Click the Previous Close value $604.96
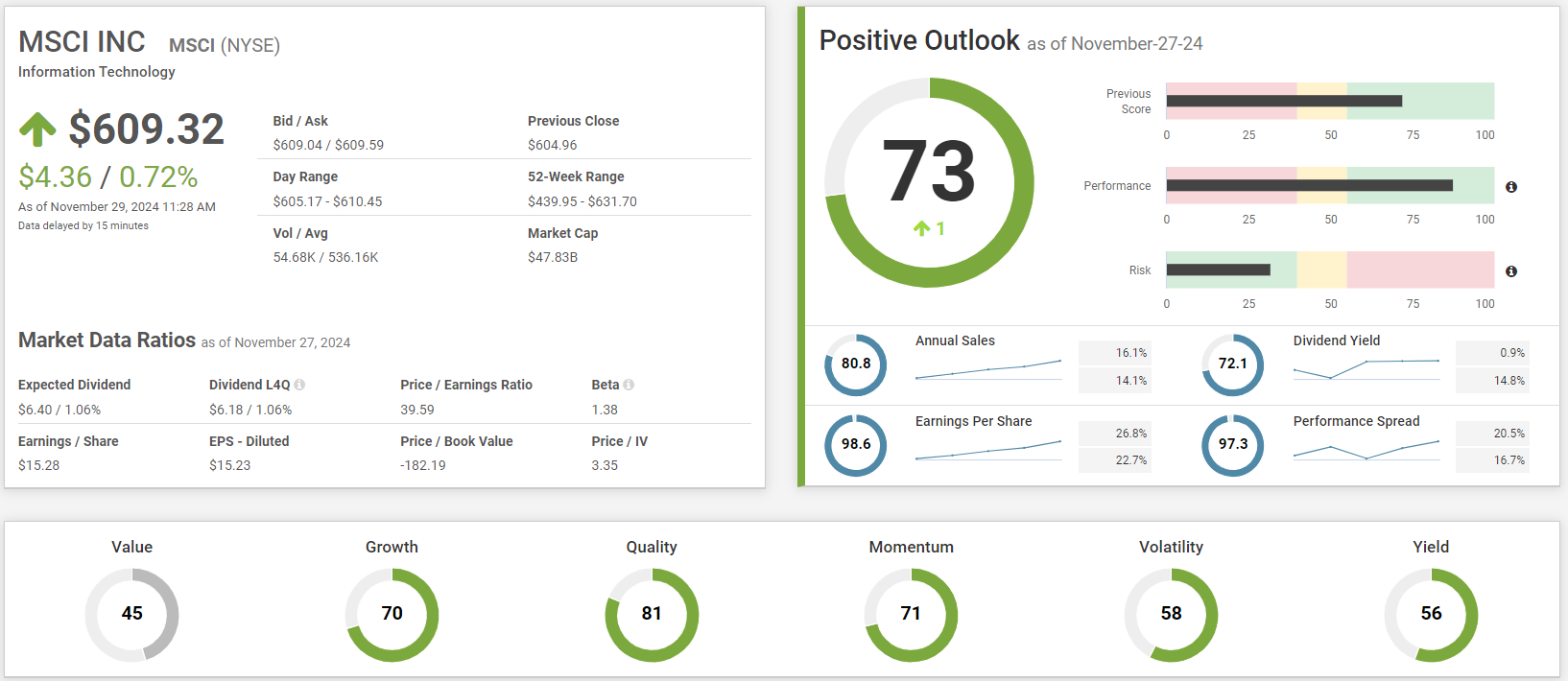 tap(553, 145)
